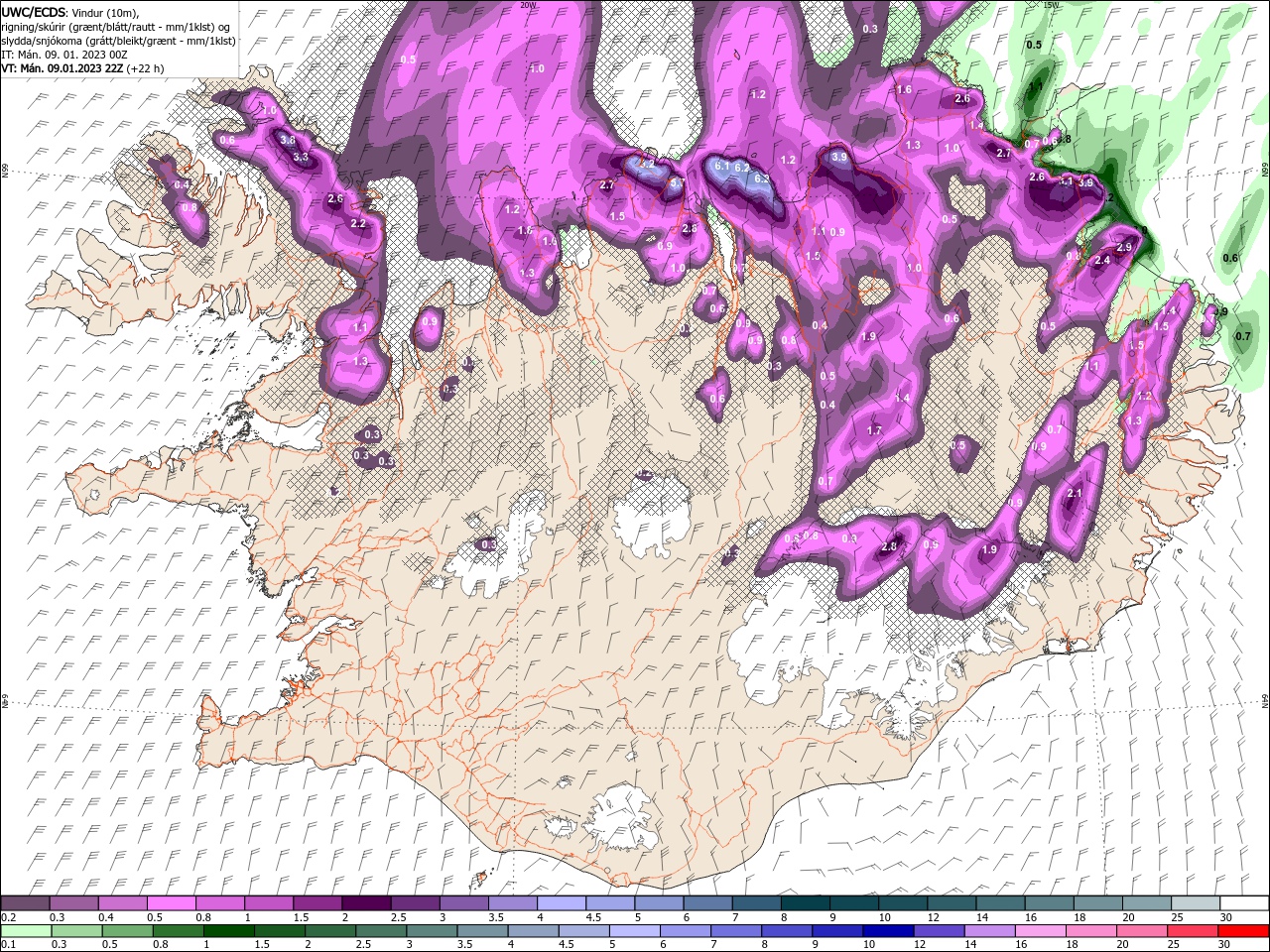Image resolution: width=1270 pixels, height=952 pixels.
Task: Pick the darkest green rain swatch right of 1
Action: coord(230,931)
